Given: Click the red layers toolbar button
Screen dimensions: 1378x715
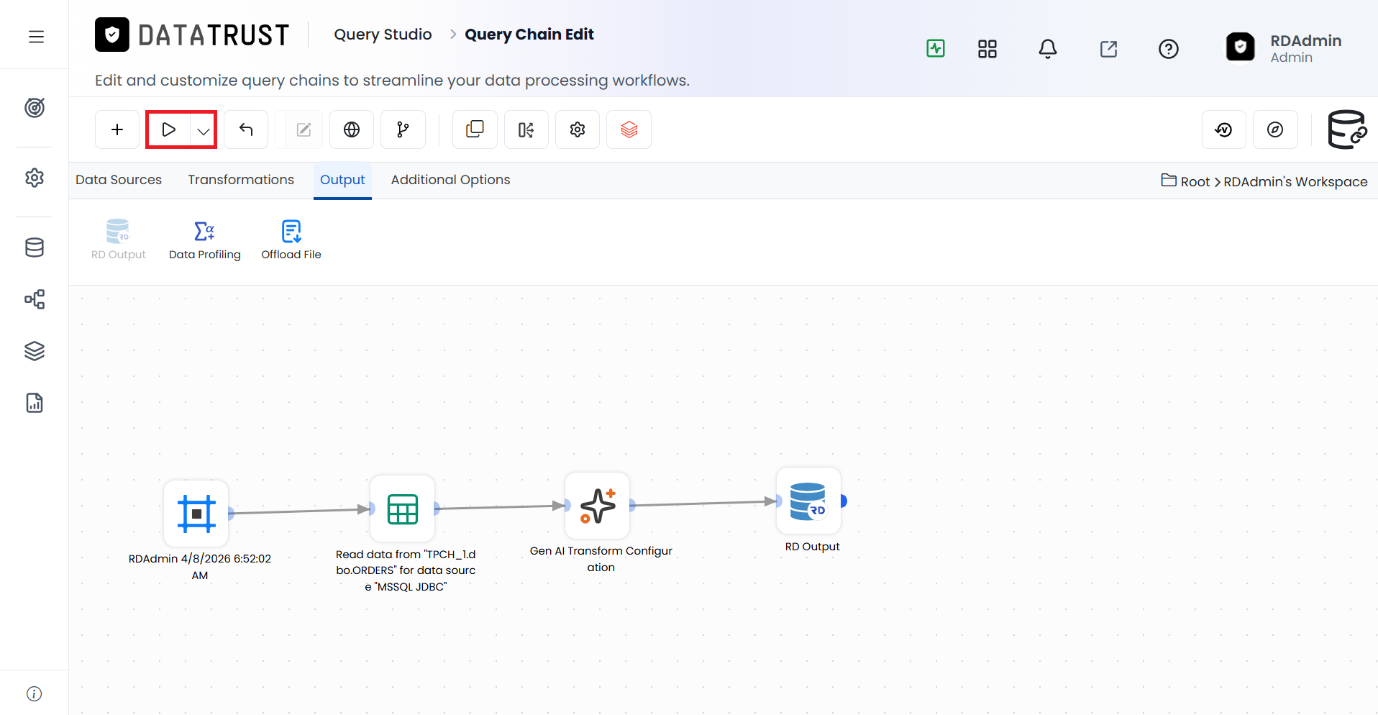Looking at the screenshot, I should [x=629, y=130].
